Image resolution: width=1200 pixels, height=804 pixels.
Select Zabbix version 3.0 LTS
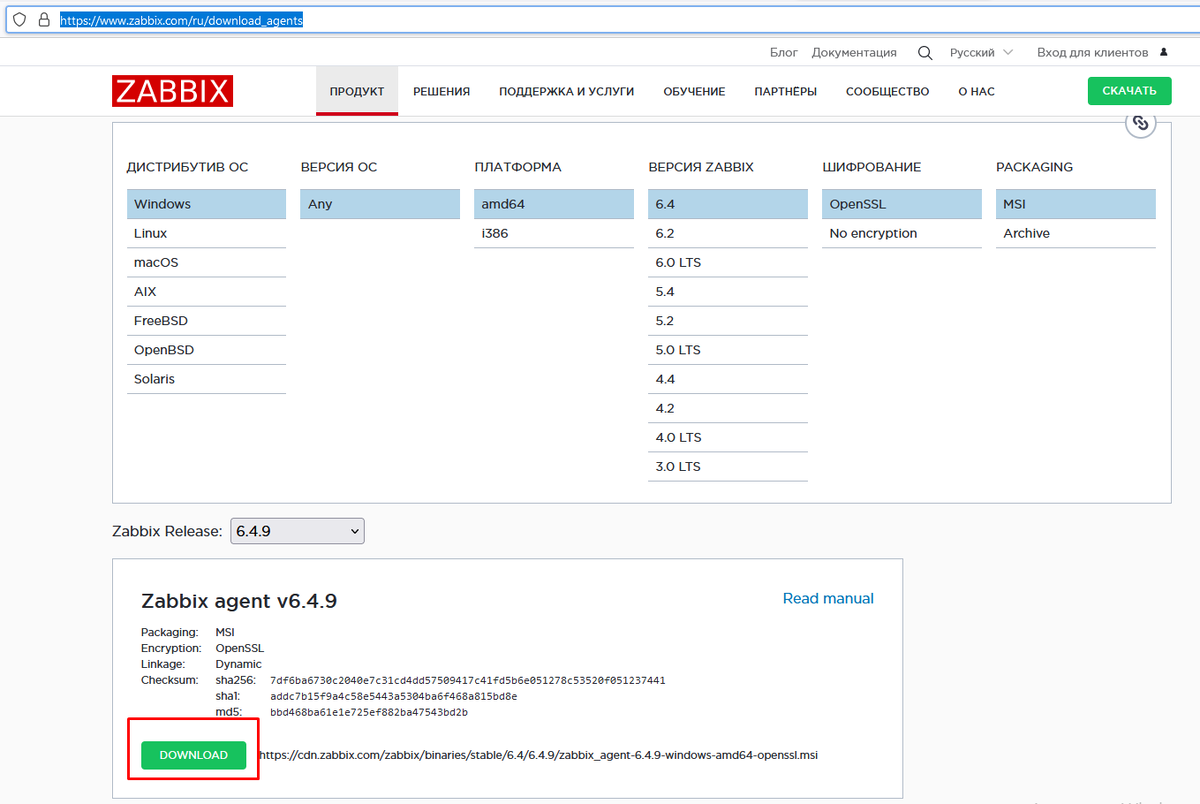coord(728,466)
